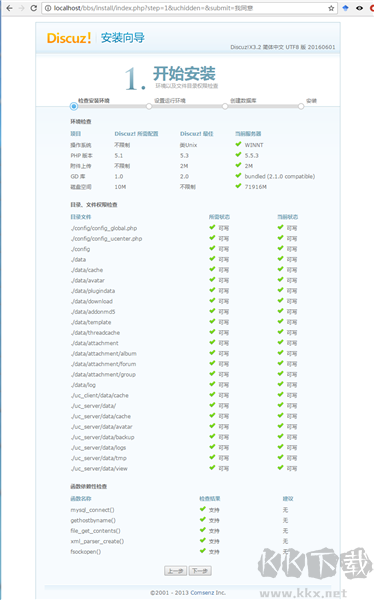The image size is (374, 600).
Task: Click the green check beside 5.5.3
Action: (238, 155)
